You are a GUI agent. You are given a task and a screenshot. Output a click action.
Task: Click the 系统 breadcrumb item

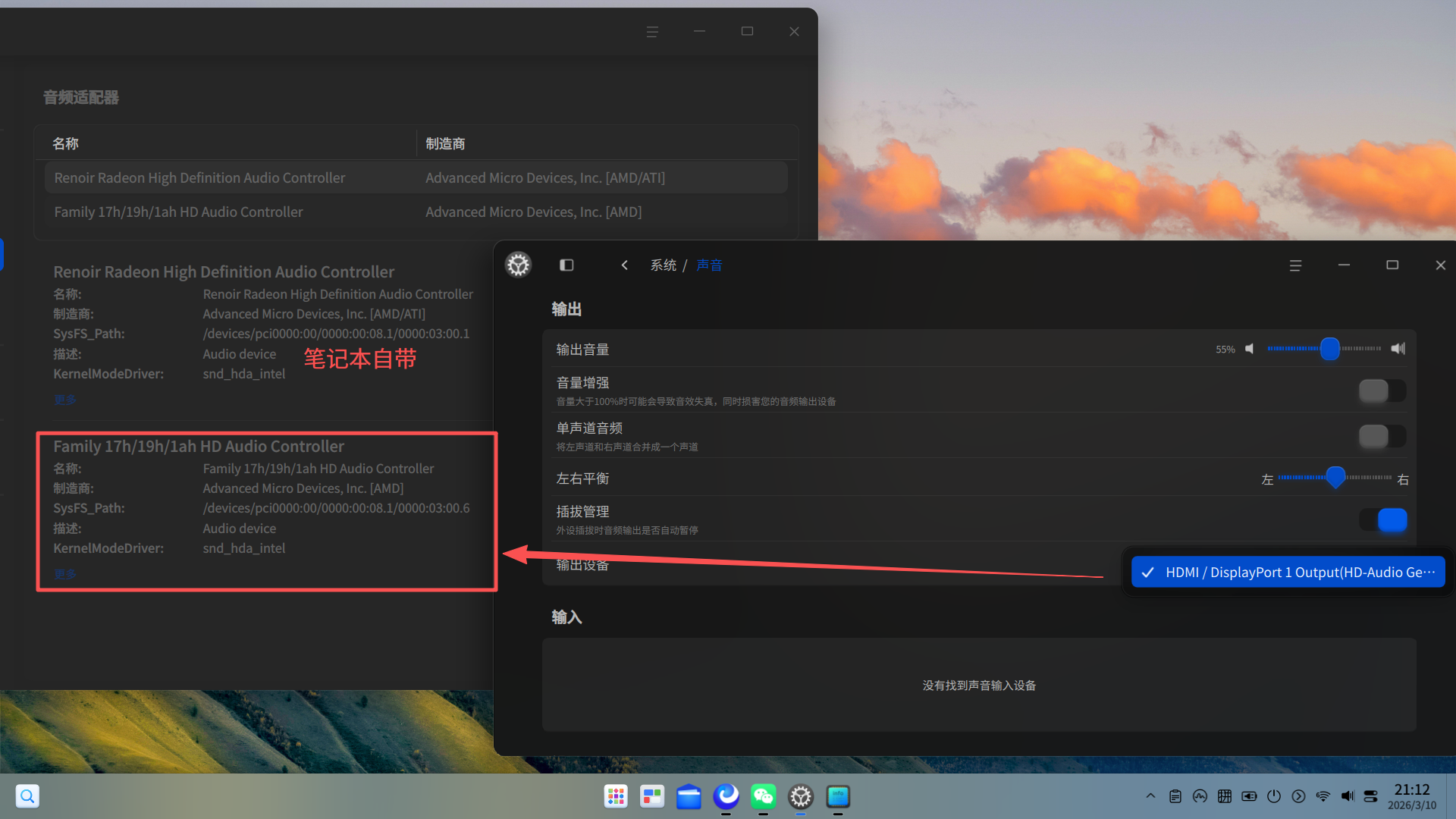coord(663,265)
